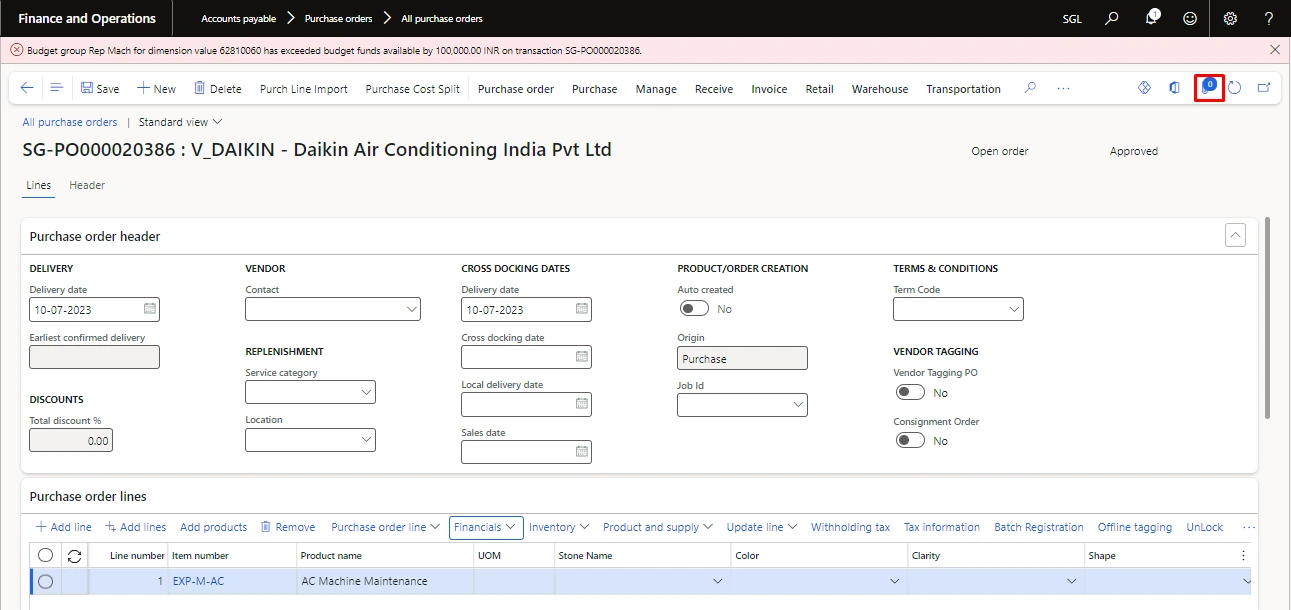Refresh the page
This screenshot has height=610, width=1291.
(1235, 88)
